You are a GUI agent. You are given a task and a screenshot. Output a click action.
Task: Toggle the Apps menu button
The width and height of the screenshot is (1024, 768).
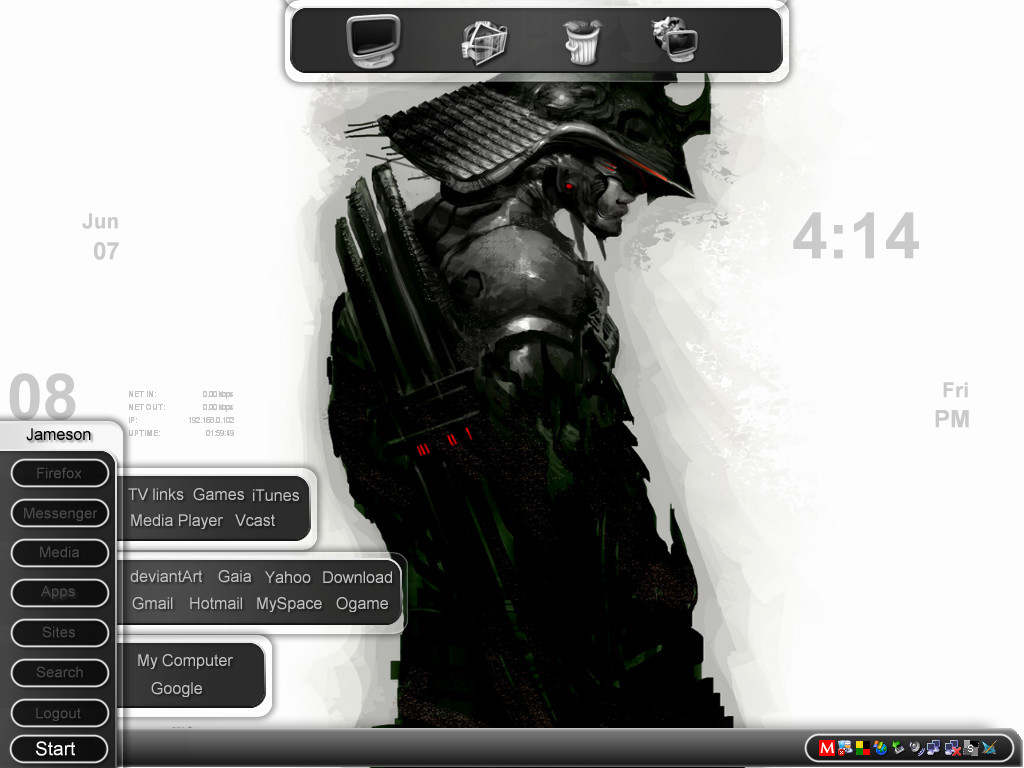[x=59, y=592]
